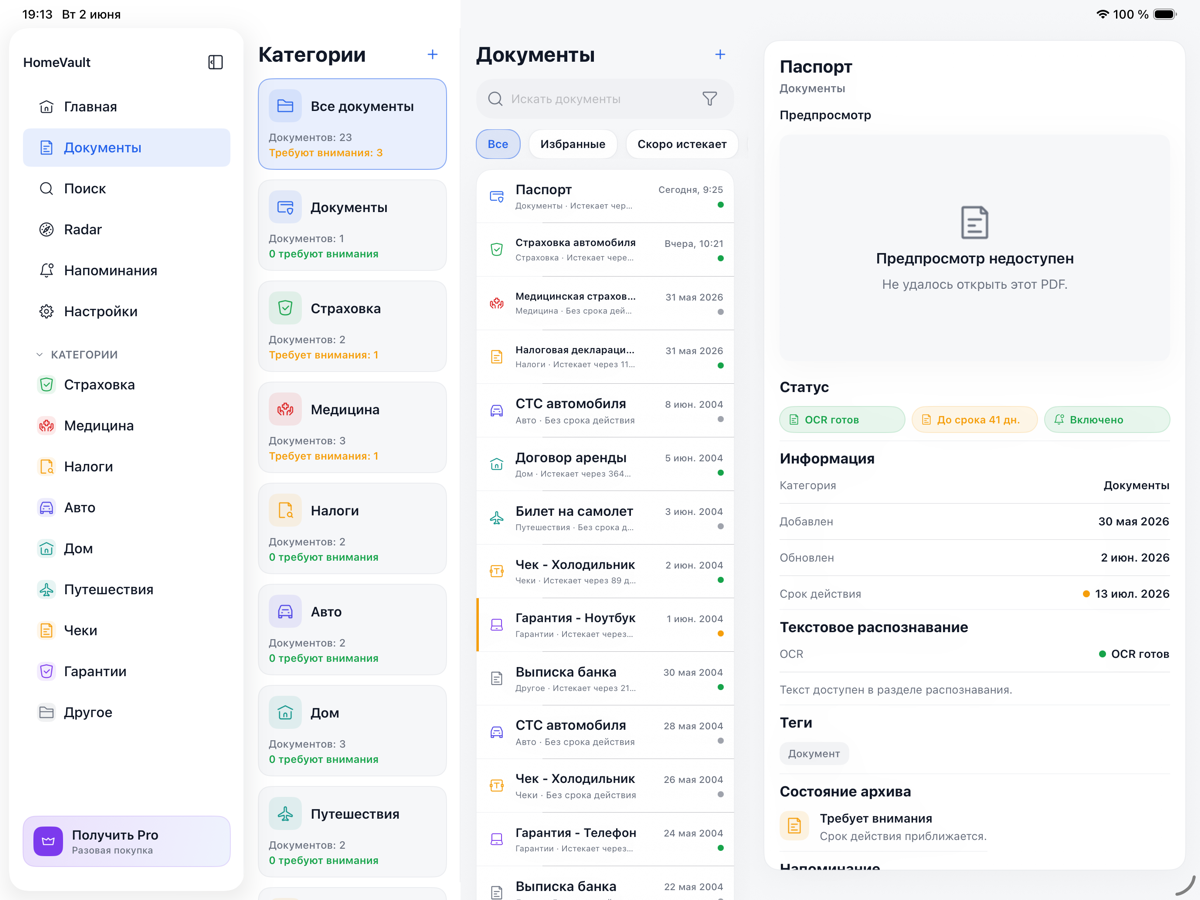This screenshot has height=900, width=1200.
Task: Open the Медицина category card
Action: [x=352, y=427]
